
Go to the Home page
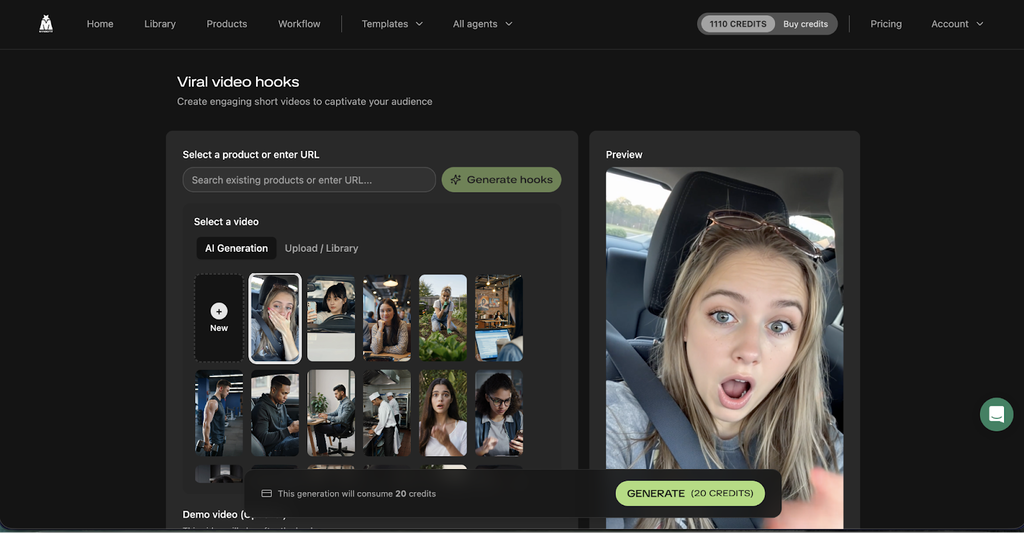click(x=100, y=24)
